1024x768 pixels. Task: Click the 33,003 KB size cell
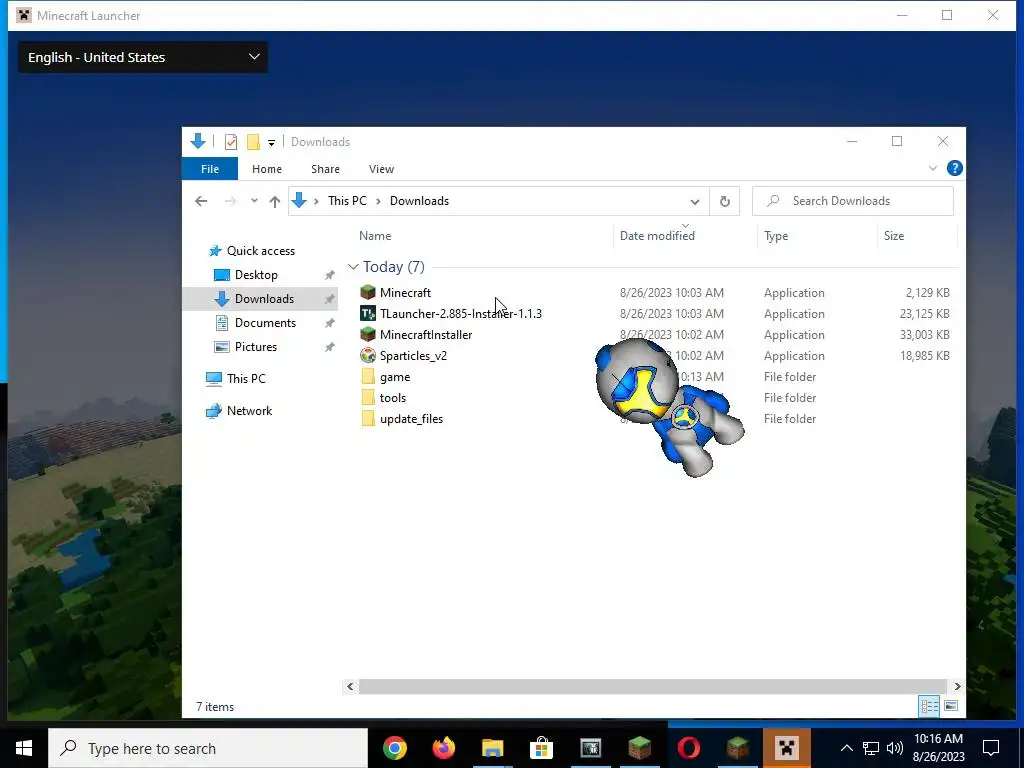tap(924, 334)
